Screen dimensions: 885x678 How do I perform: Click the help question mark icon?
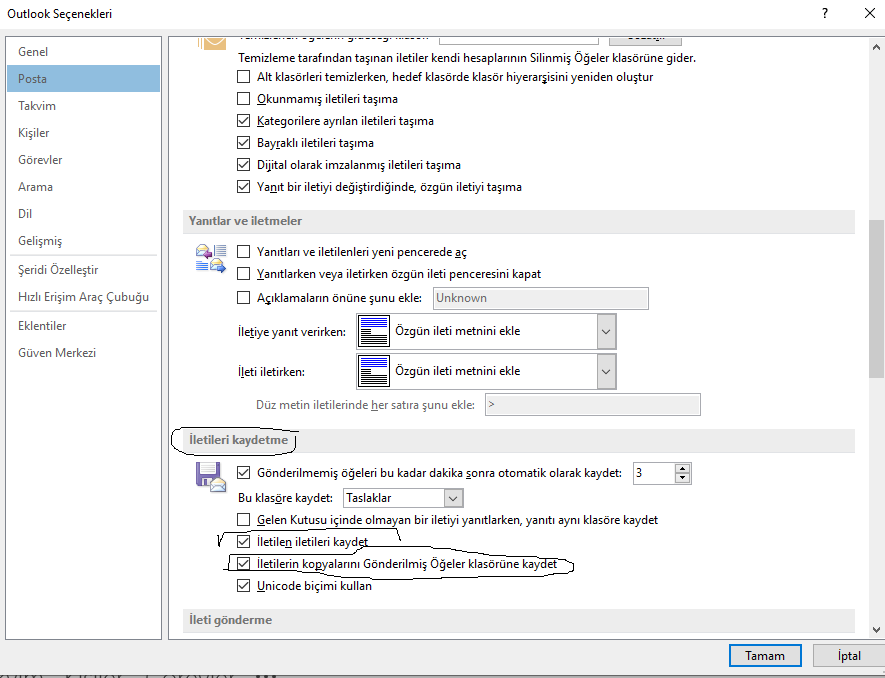coord(825,14)
